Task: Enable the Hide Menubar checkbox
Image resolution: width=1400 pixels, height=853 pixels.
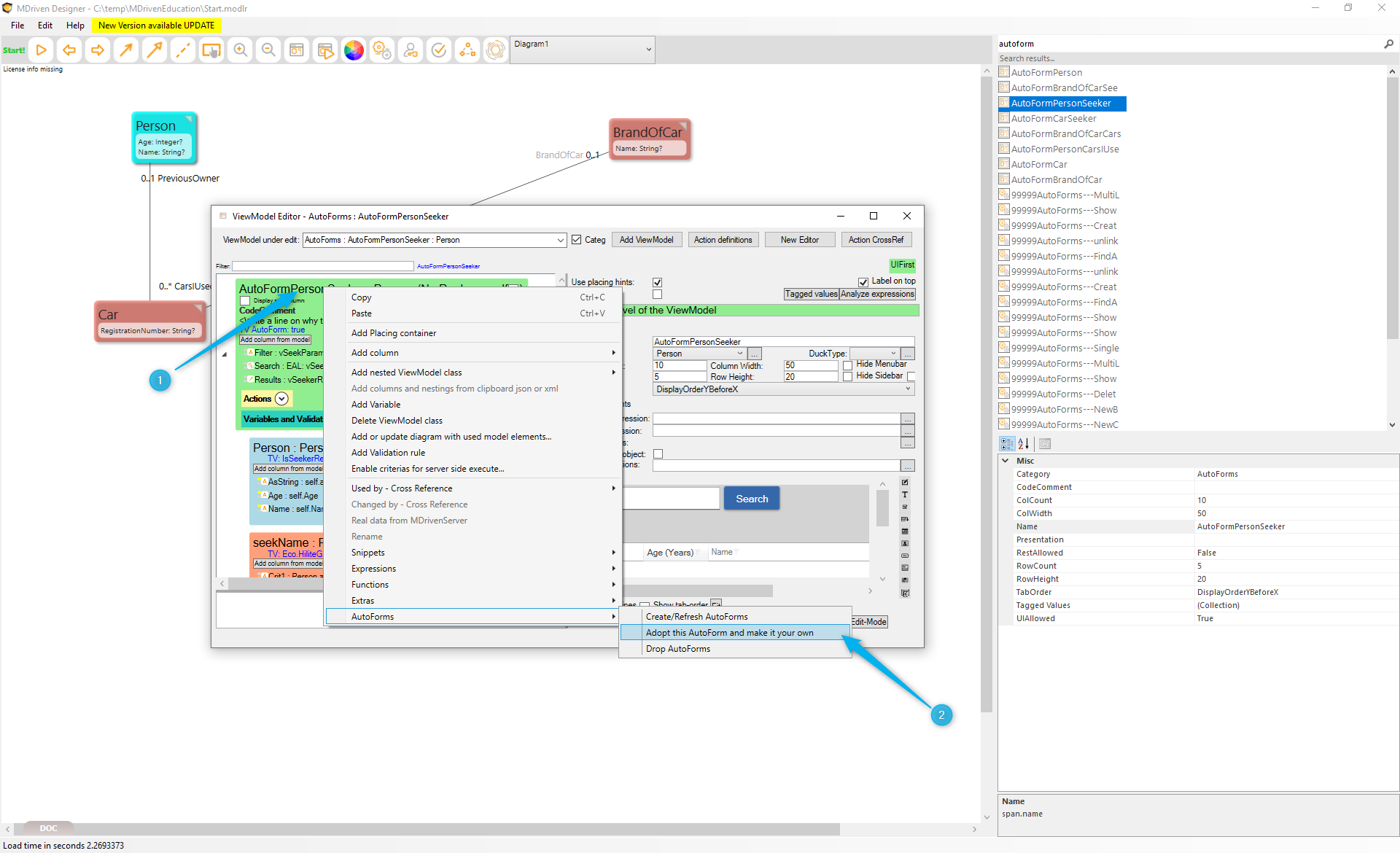Action: coord(847,365)
